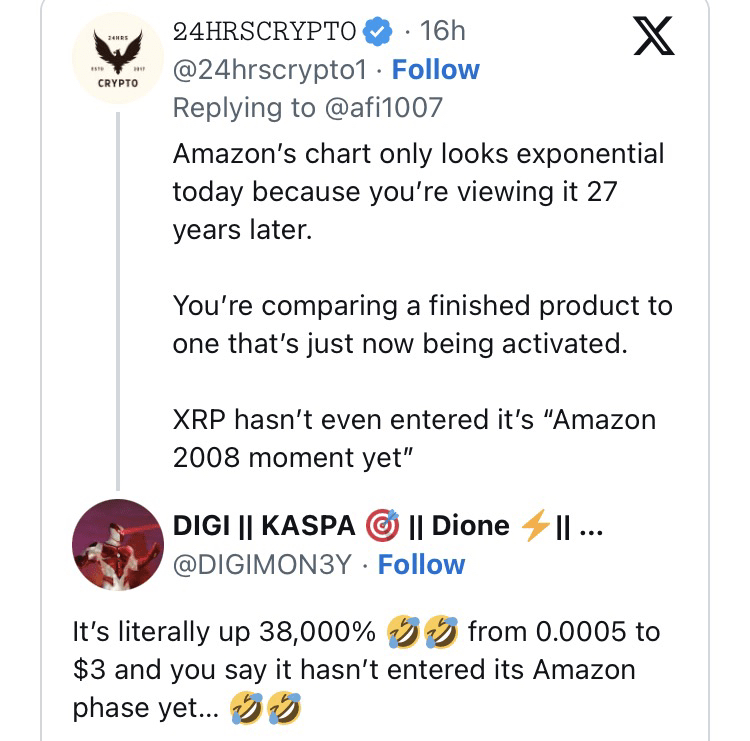The image size is (750, 741).
Task: Click the 'Amazon's chart only looks exponential' paragraph
Action: (418, 192)
